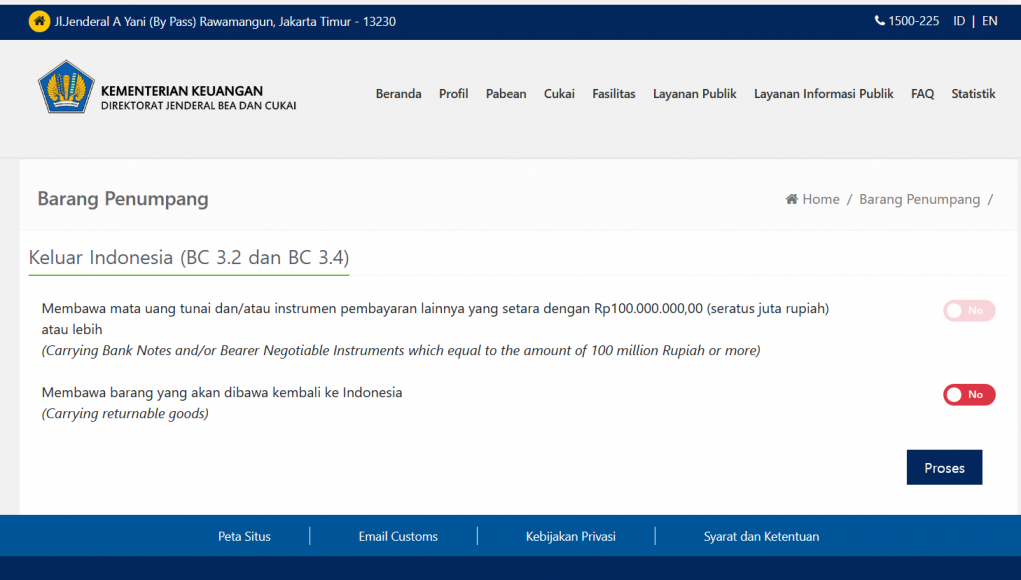Expand the Pabean navigation menu

coord(506,94)
